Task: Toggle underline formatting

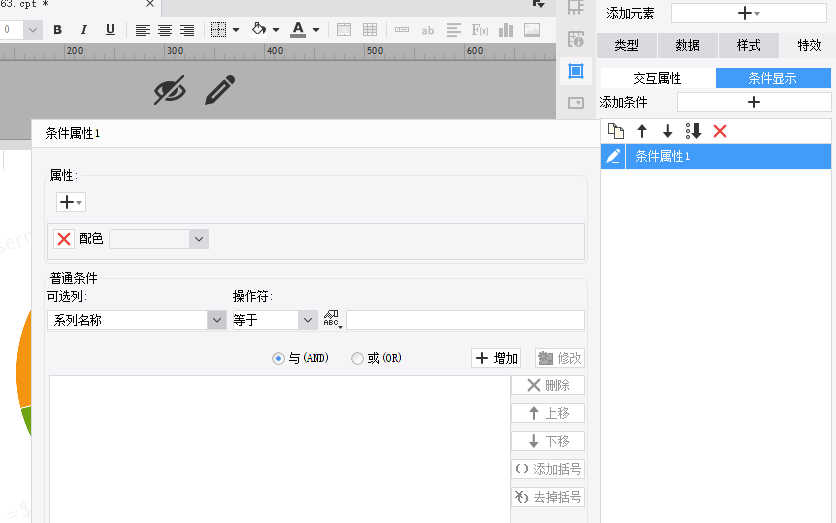Action: pos(110,30)
